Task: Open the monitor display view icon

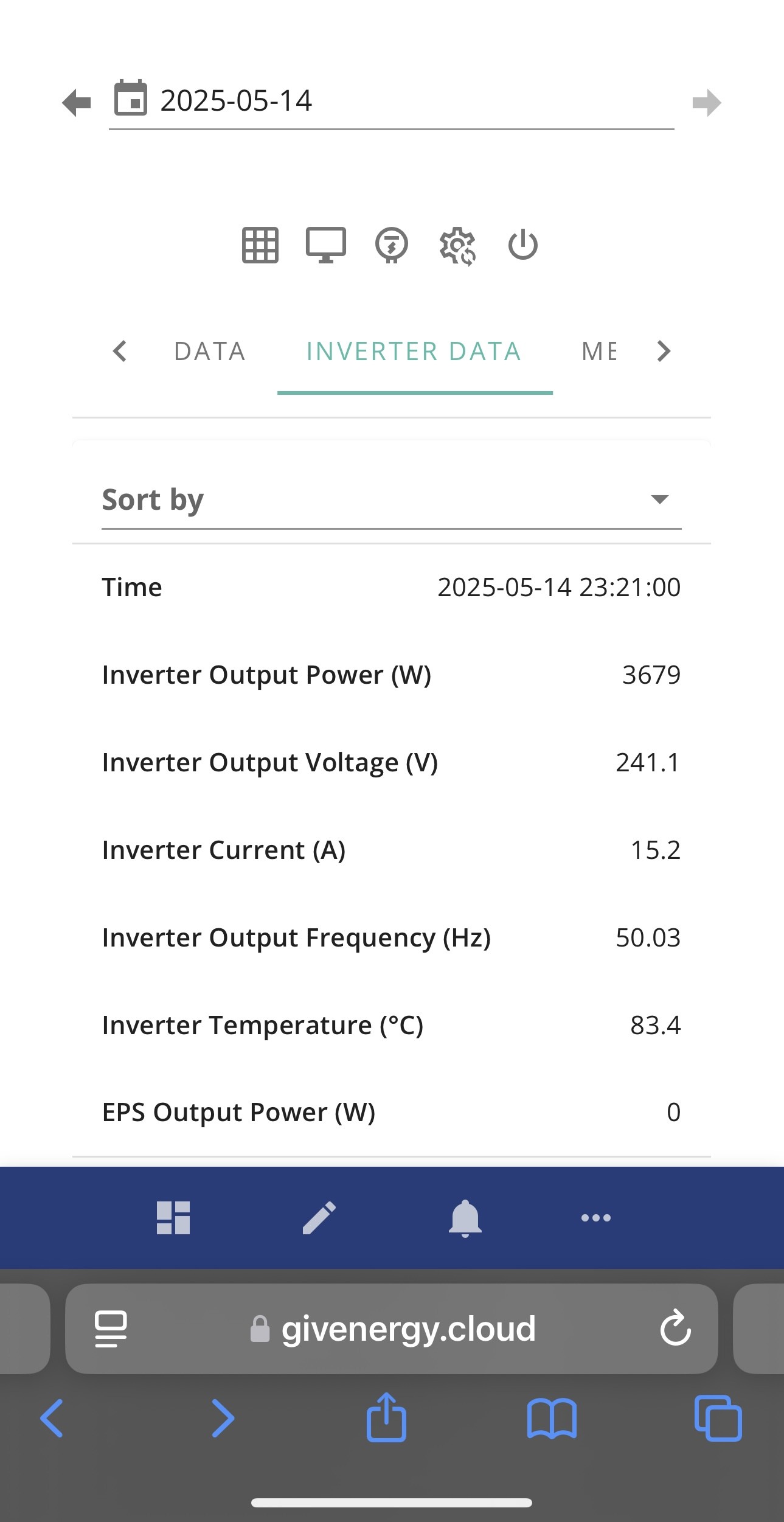Action: click(326, 245)
